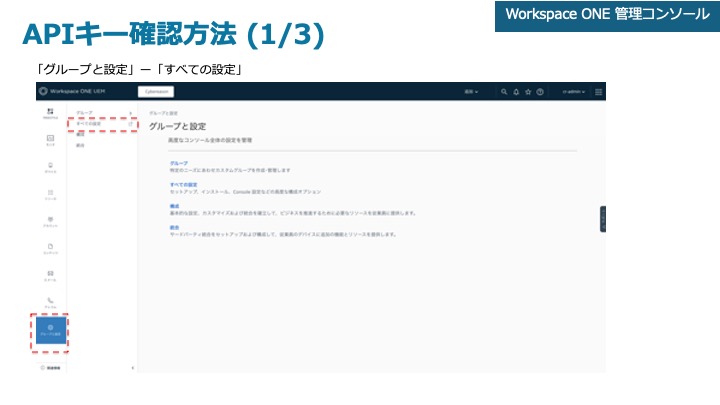Open the Add dropdown left of search icon
Image resolution: width=720 pixels, height=405 pixels.
(471, 92)
